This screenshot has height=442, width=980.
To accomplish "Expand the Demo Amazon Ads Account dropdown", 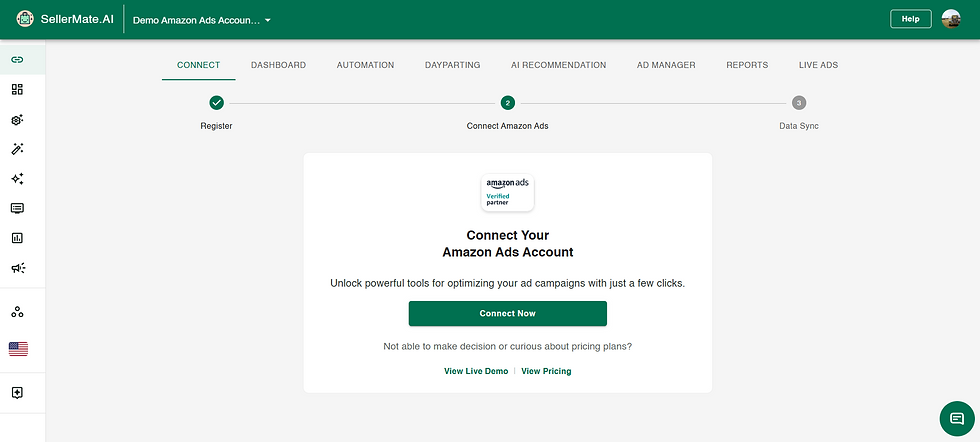I will coord(202,20).
